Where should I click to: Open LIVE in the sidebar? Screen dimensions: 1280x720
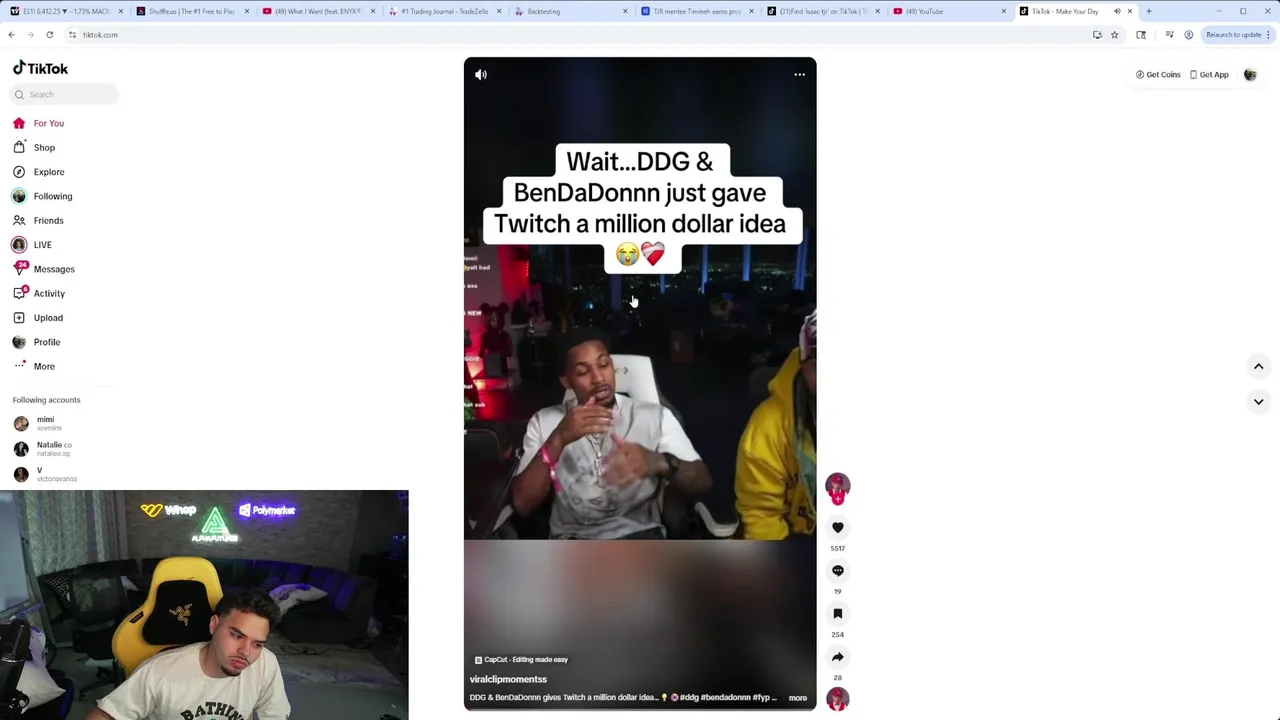(33, 245)
